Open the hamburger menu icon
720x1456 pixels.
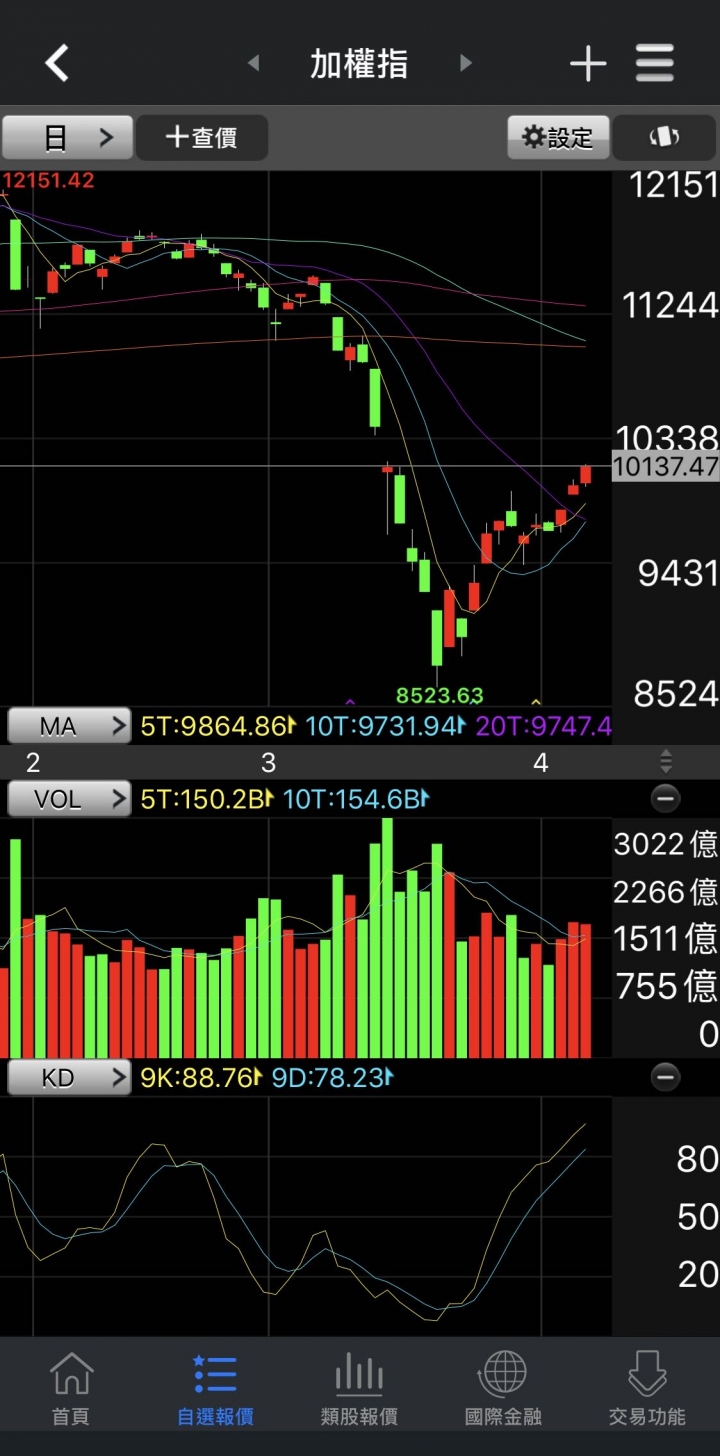[655, 64]
